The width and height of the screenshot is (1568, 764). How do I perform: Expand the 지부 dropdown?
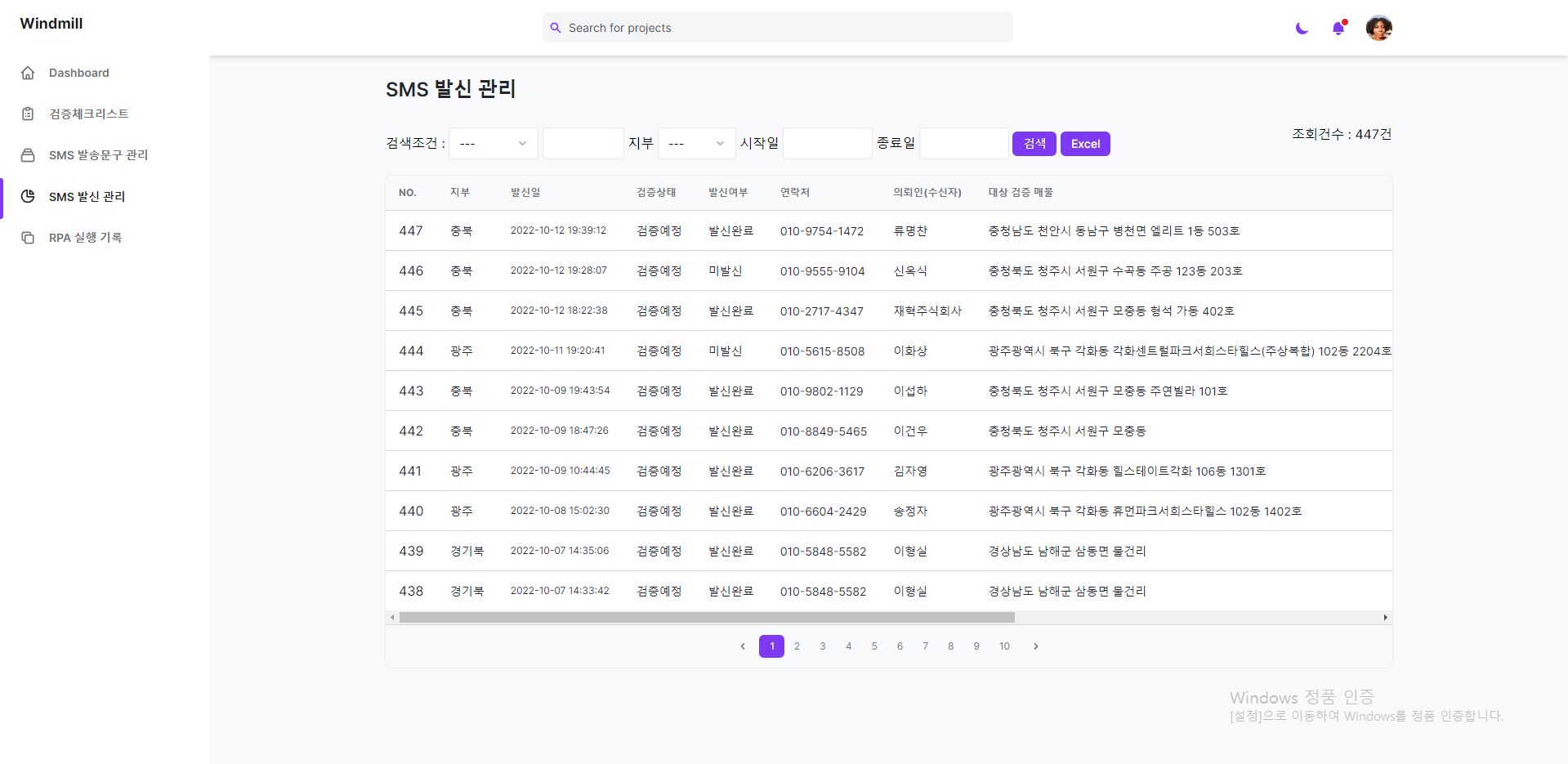(696, 144)
